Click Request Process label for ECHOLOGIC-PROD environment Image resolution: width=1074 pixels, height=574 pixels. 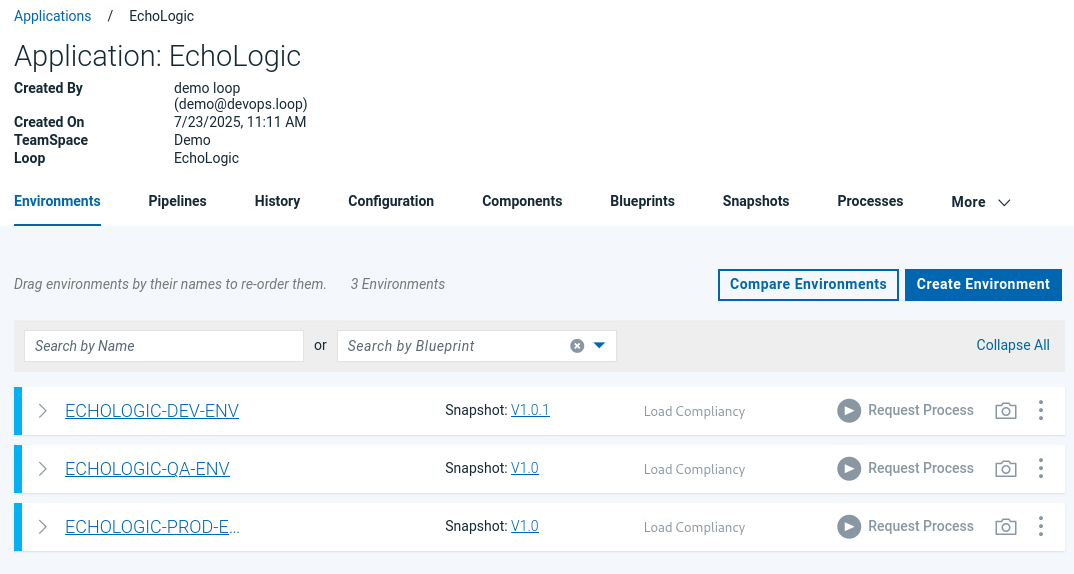point(921,526)
